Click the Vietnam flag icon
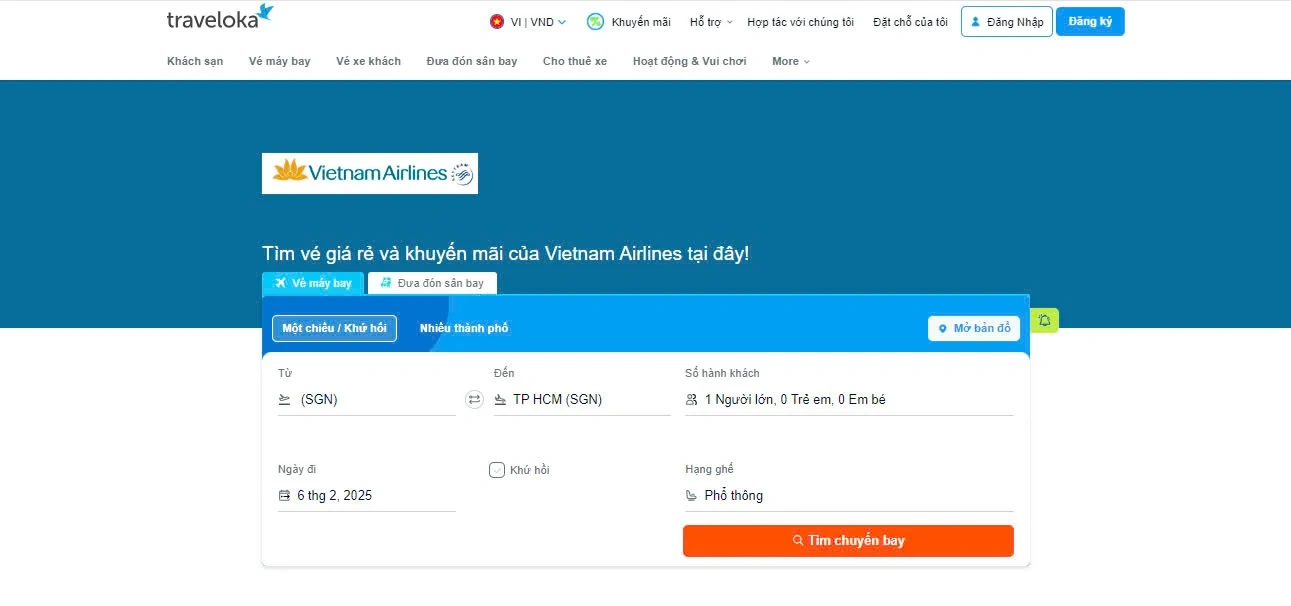The image size is (1291, 606). [497, 22]
